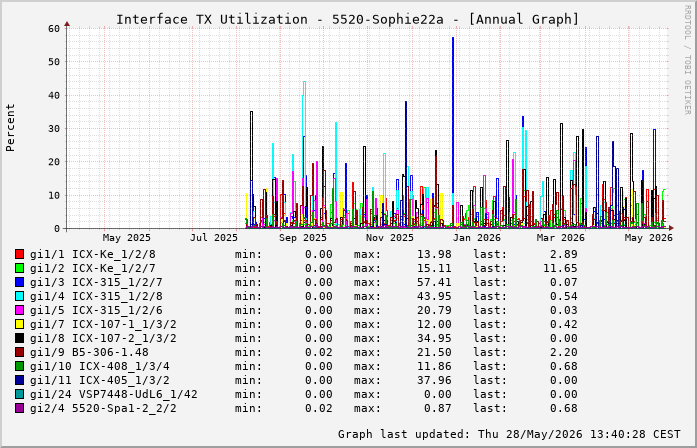Viewport: 697px width, 448px height.
Task: Click the Graph last updated timestamp text
Action: pos(509,434)
